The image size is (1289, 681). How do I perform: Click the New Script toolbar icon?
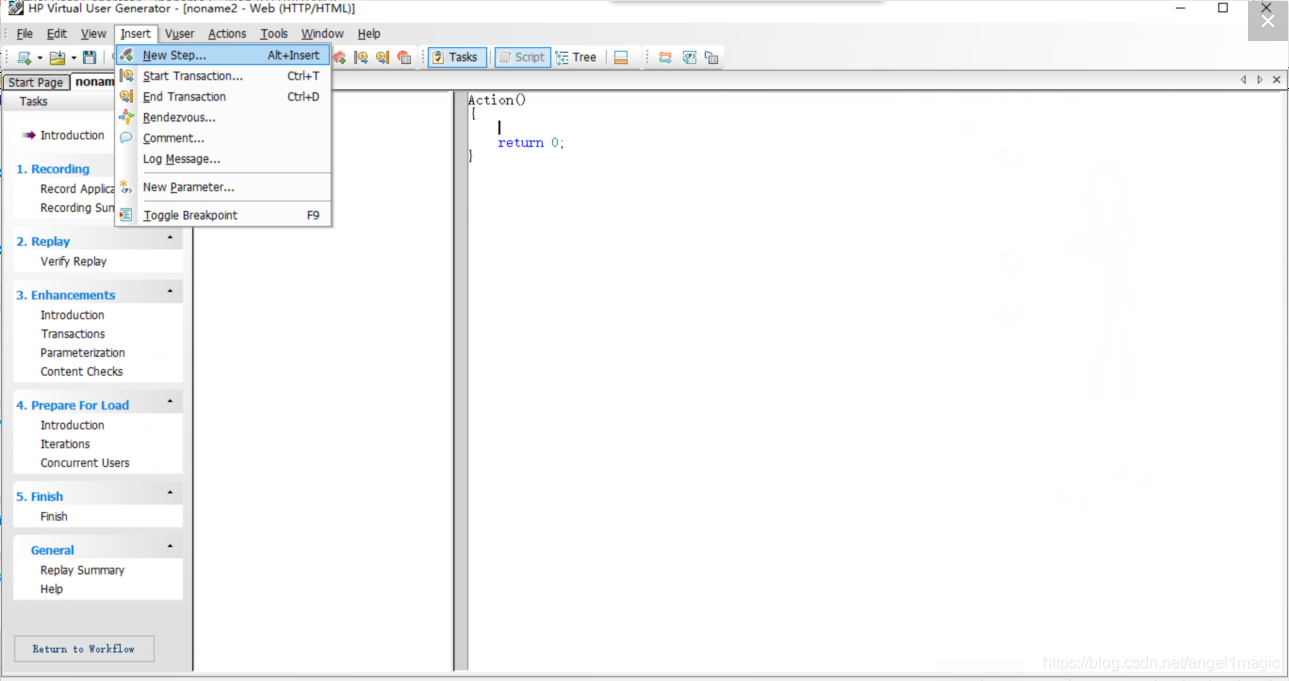click(x=24, y=58)
